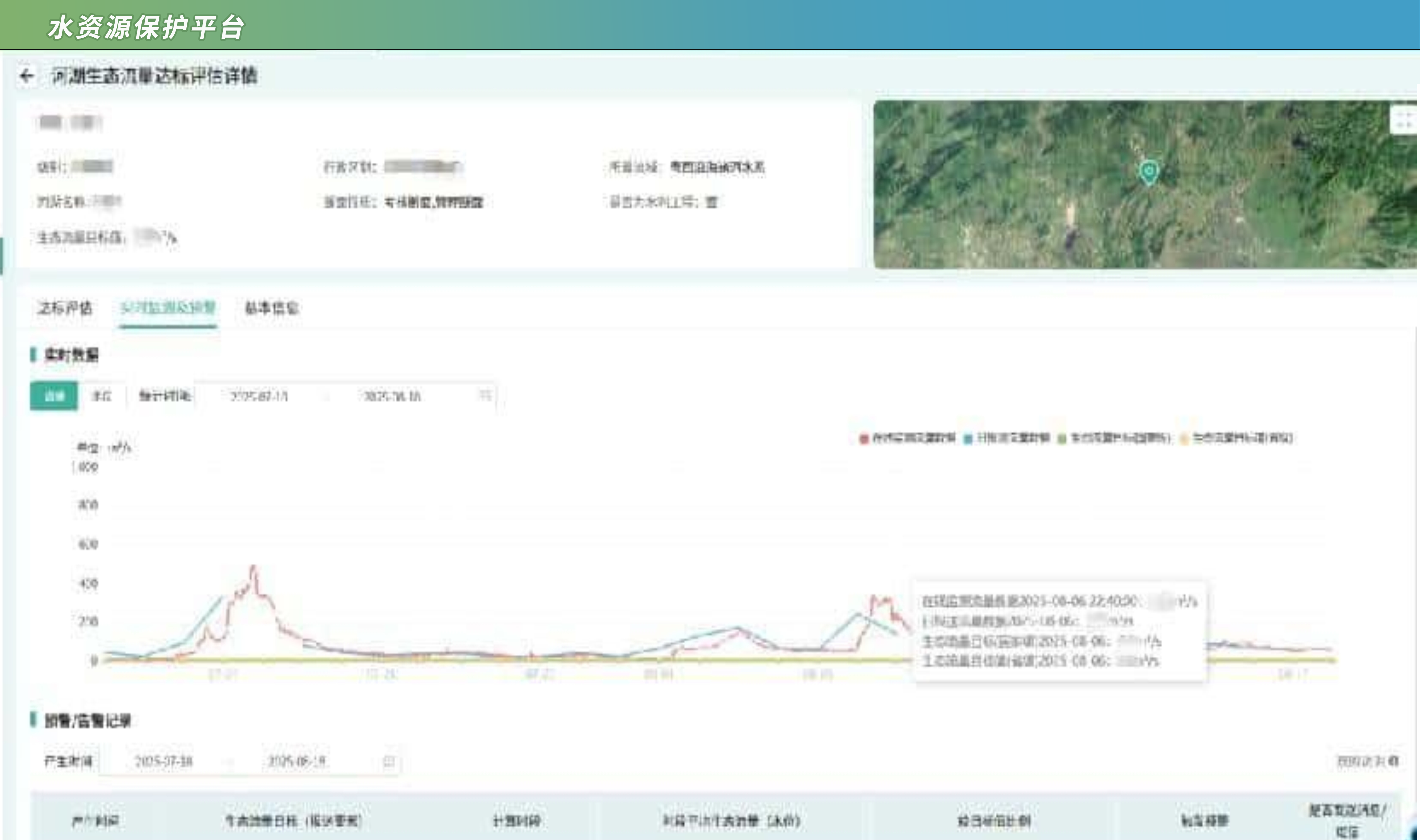Image resolution: width=1420 pixels, height=840 pixels.
Task: Open start date 2025-07-18 in 统计时间 picker
Action: pos(259,396)
